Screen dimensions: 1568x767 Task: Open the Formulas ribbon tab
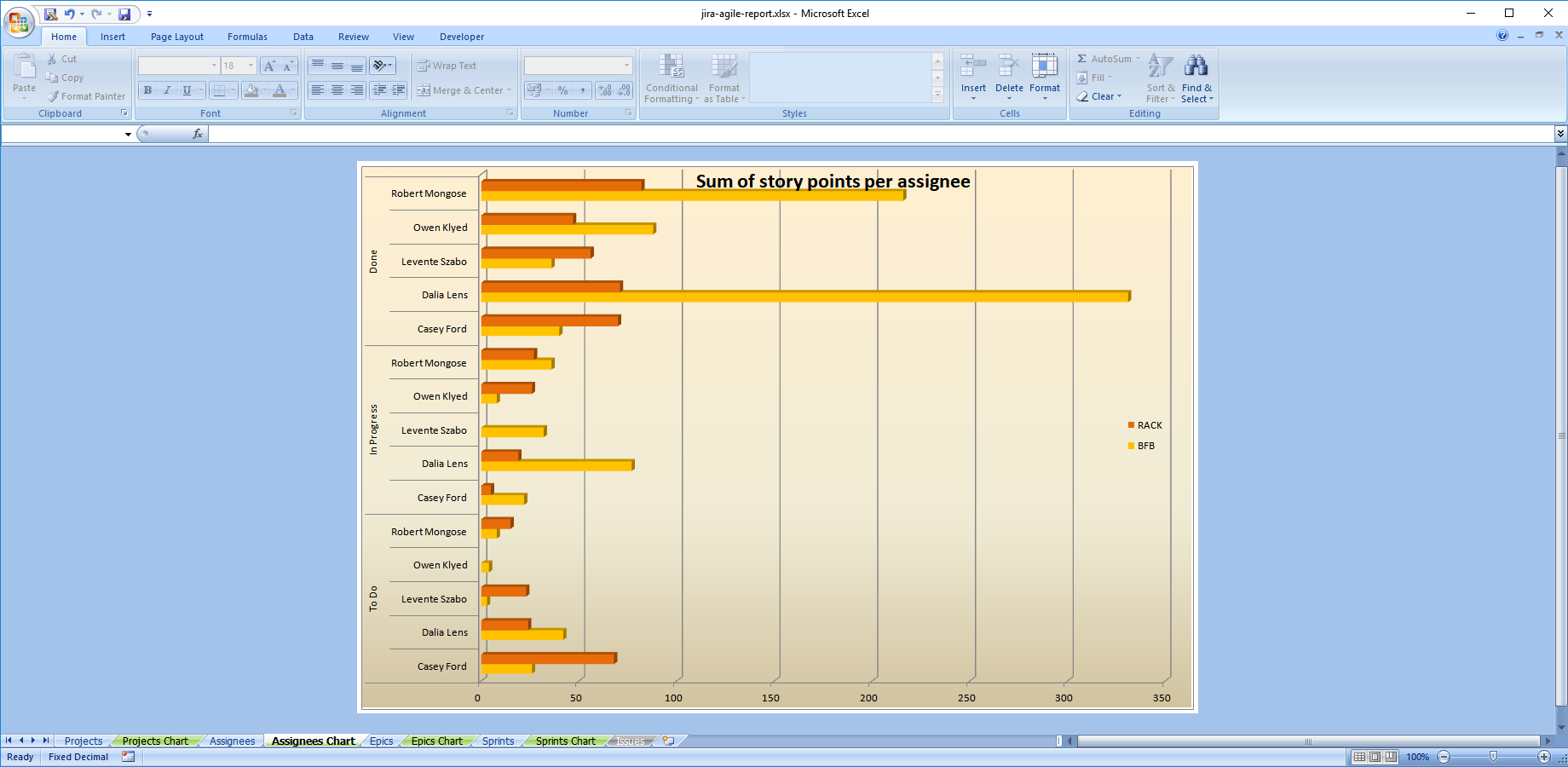[247, 37]
